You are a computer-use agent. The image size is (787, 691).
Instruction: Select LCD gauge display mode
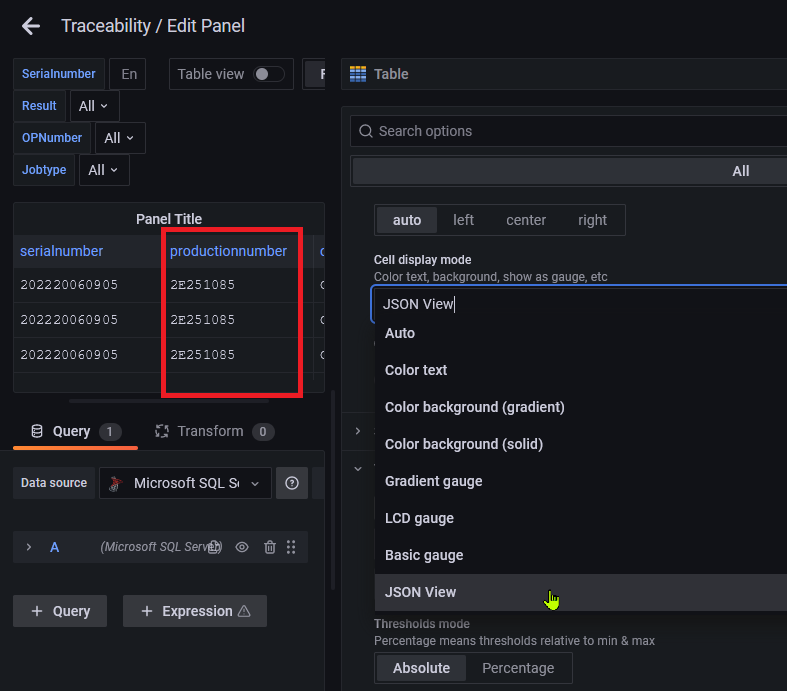[581, 518]
